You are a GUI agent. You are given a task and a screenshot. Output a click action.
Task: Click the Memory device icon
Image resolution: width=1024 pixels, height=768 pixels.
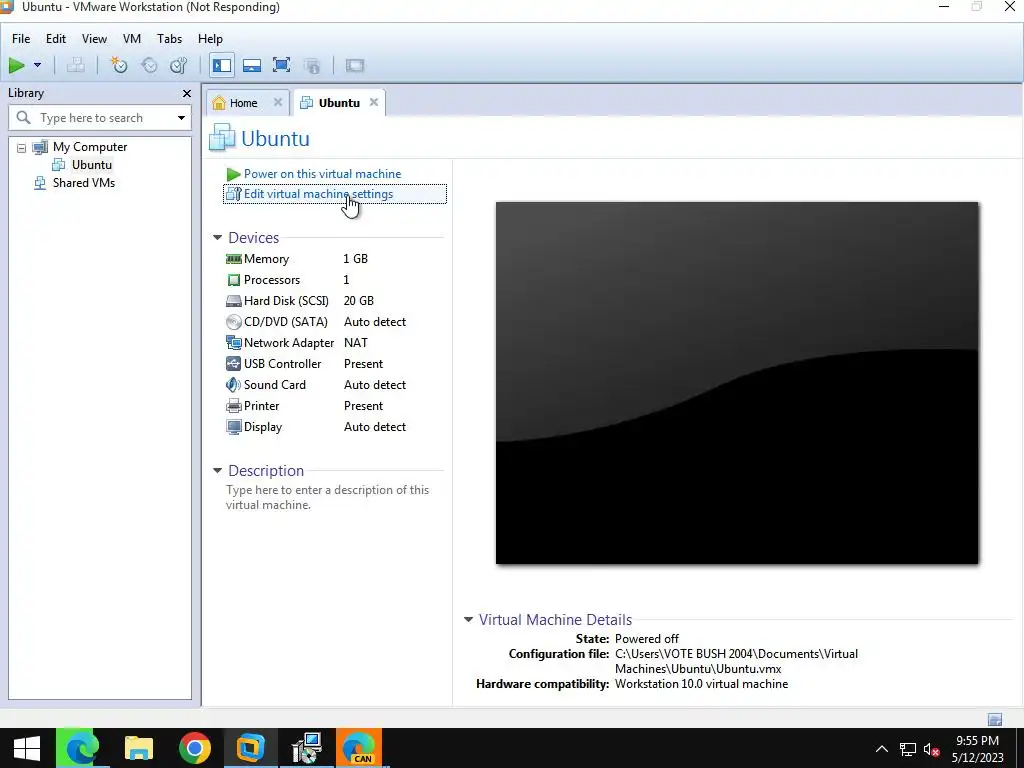[x=233, y=259]
